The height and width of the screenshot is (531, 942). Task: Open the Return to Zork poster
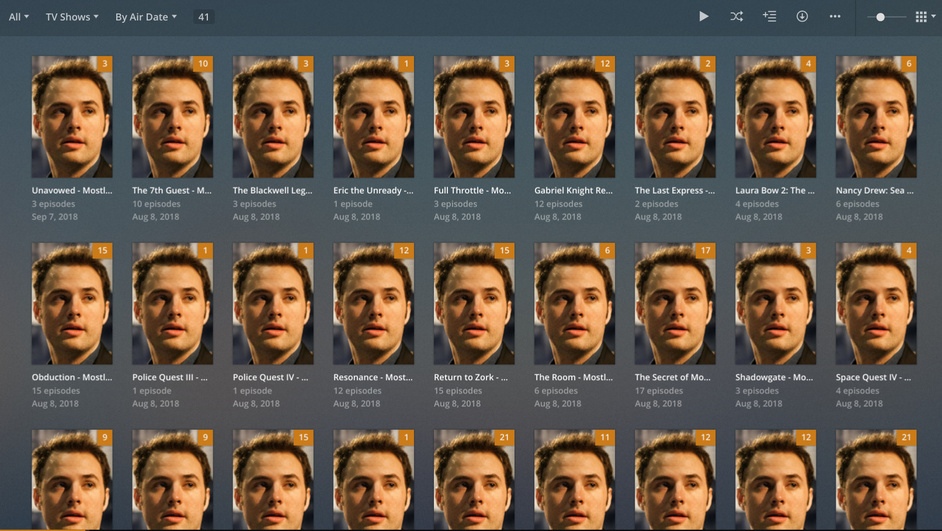tap(474, 303)
